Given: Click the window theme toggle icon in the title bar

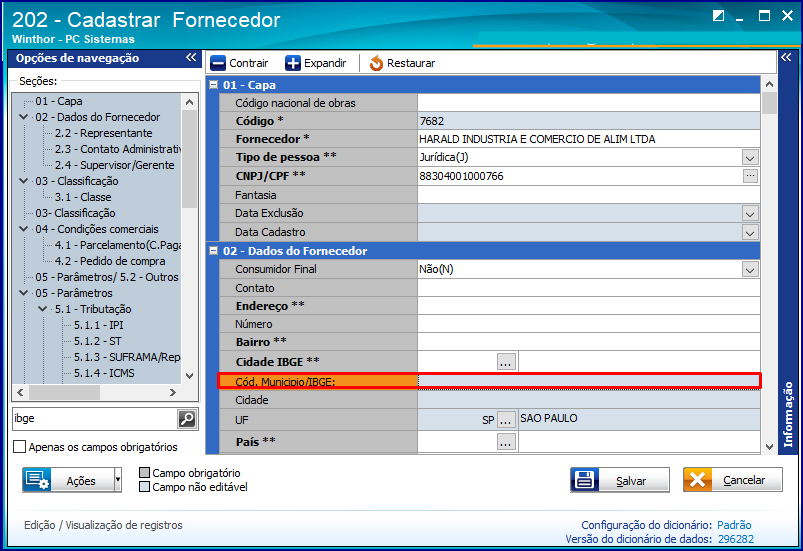Looking at the screenshot, I should pyautogui.click(x=718, y=16).
